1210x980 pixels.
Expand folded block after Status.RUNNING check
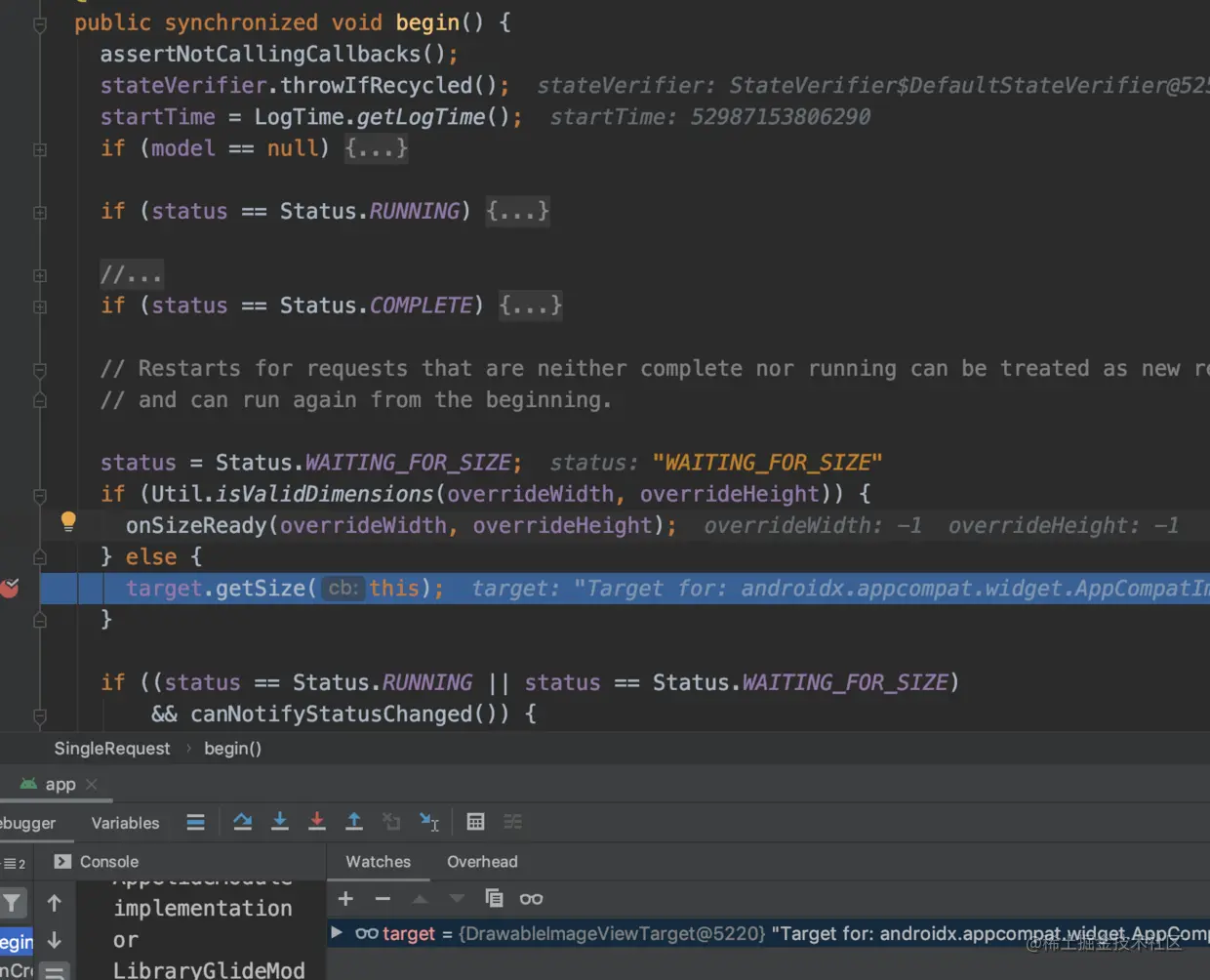point(517,211)
